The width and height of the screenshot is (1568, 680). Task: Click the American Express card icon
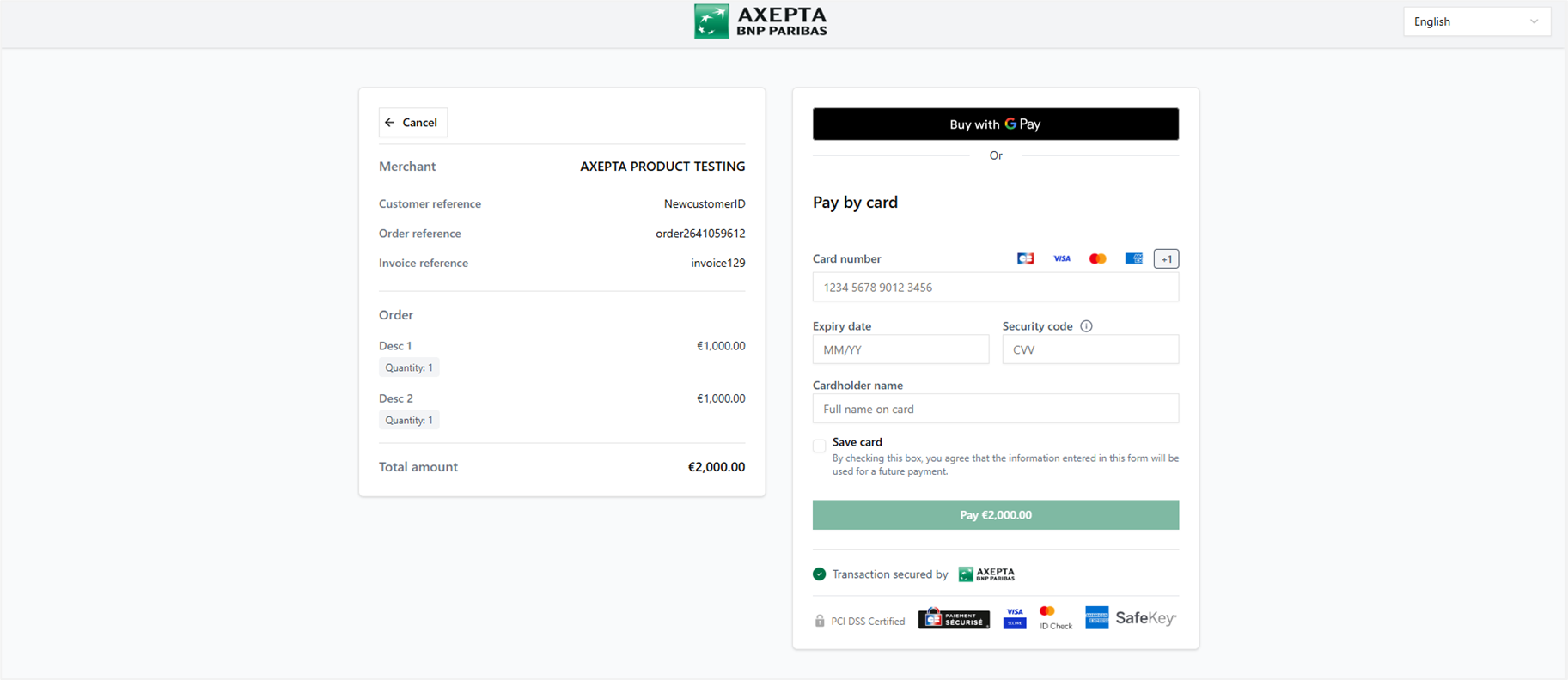pyautogui.click(x=1133, y=258)
